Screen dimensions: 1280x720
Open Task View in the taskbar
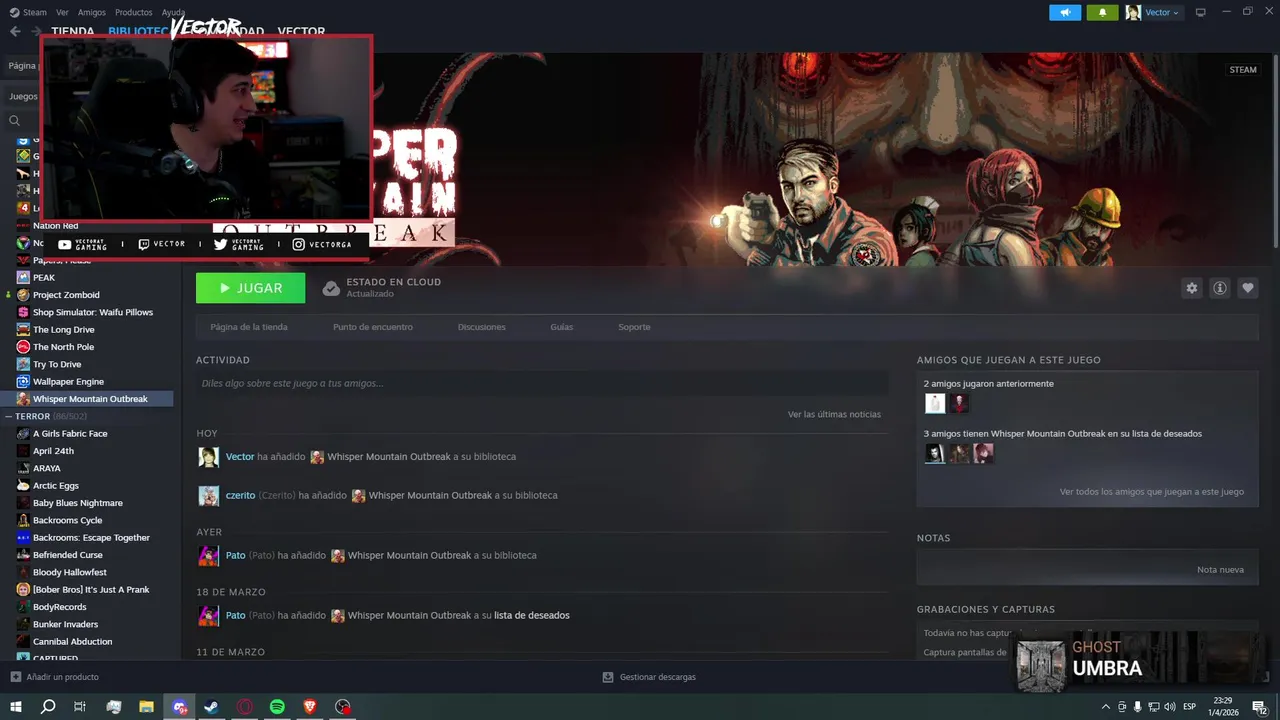click(80, 707)
